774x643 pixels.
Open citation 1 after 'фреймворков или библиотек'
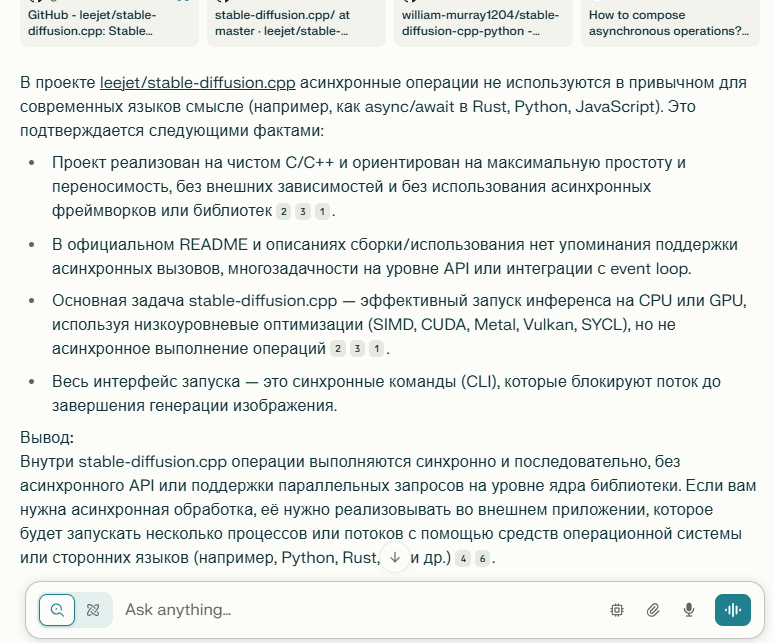click(x=322, y=212)
